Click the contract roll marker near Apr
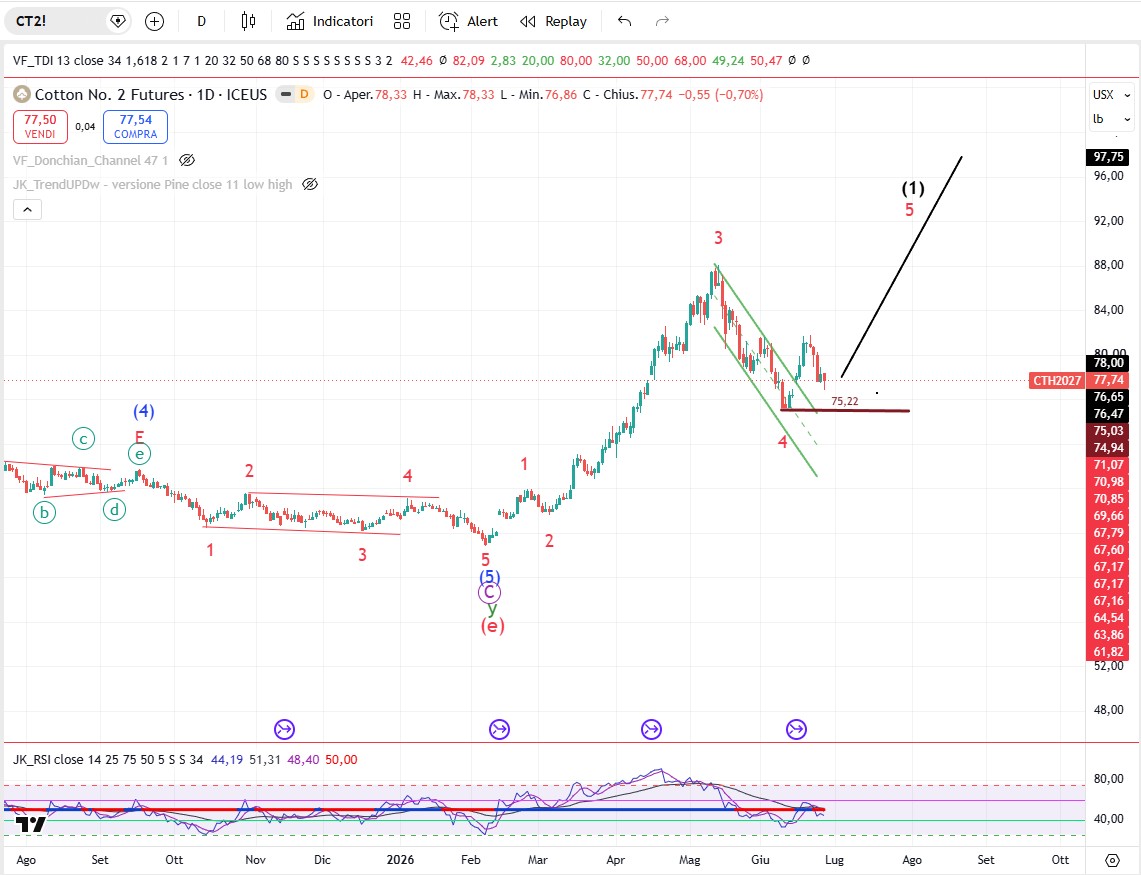Image resolution: width=1141 pixels, height=875 pixels. [x=651, y=729]
